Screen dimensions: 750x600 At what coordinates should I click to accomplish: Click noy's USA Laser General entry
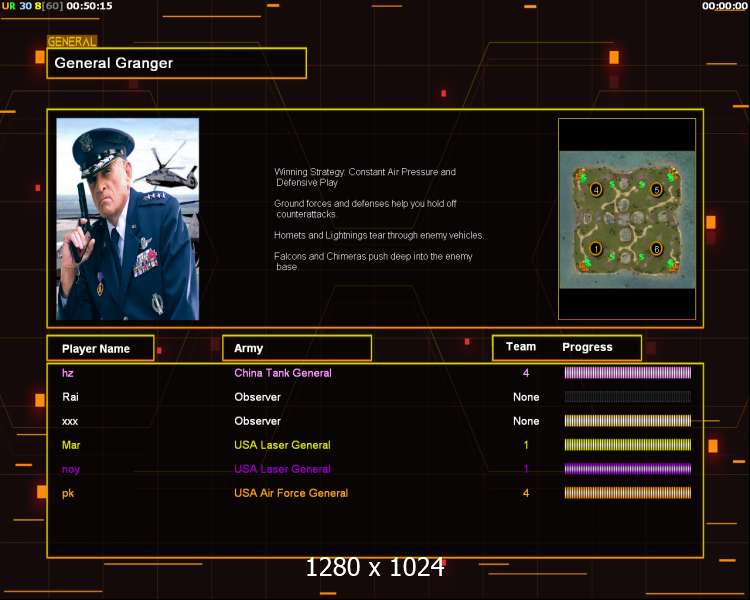282,469
